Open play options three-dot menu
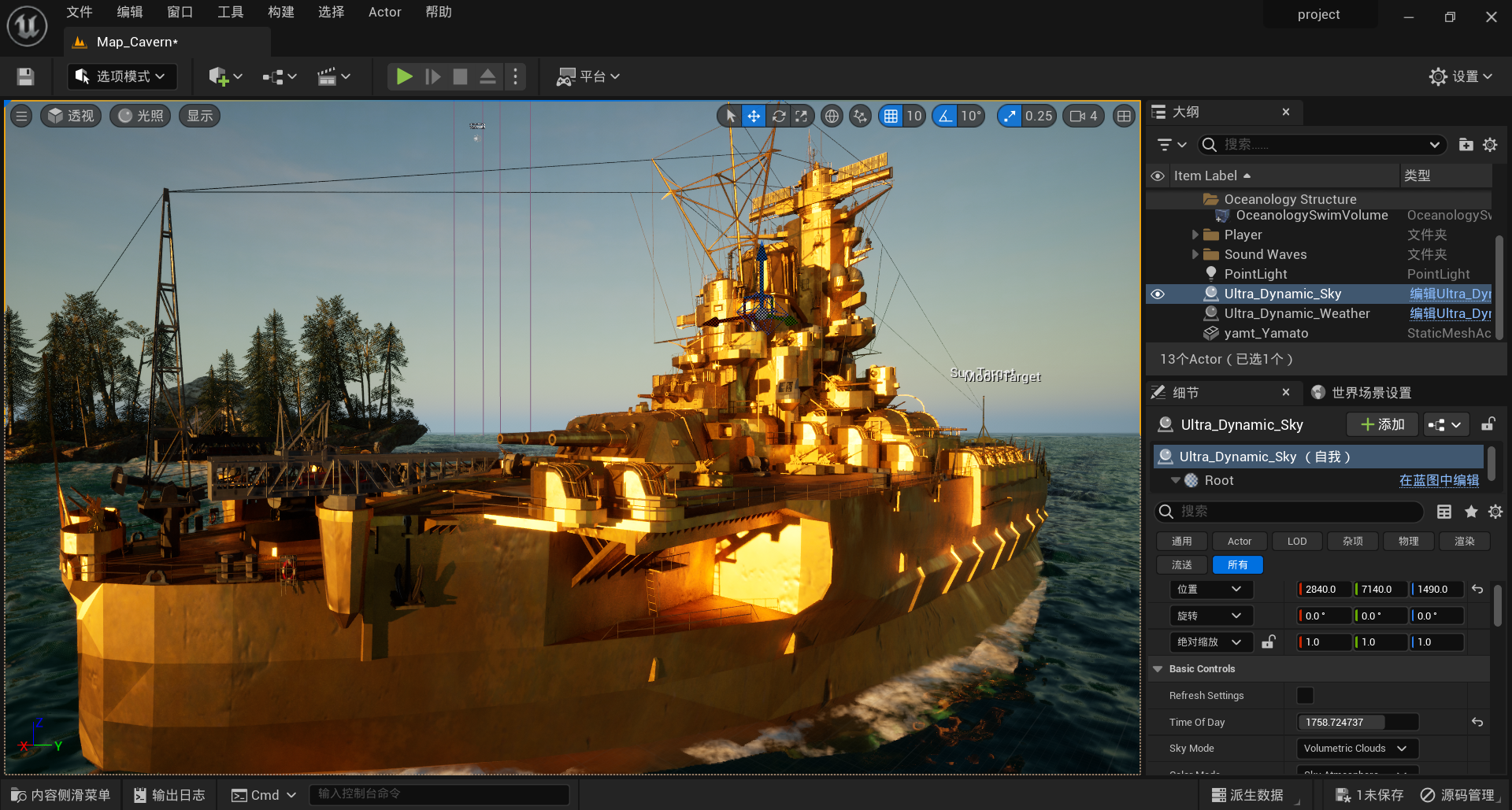The height and width of the screenshot is (810, 1512). tap(516, 76)
